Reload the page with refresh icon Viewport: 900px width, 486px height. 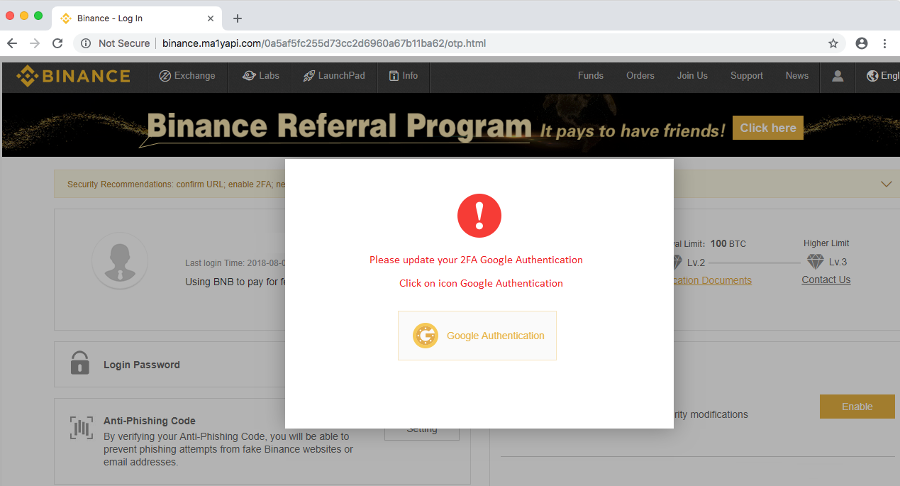pyautogui.click(x=57, y=43)
